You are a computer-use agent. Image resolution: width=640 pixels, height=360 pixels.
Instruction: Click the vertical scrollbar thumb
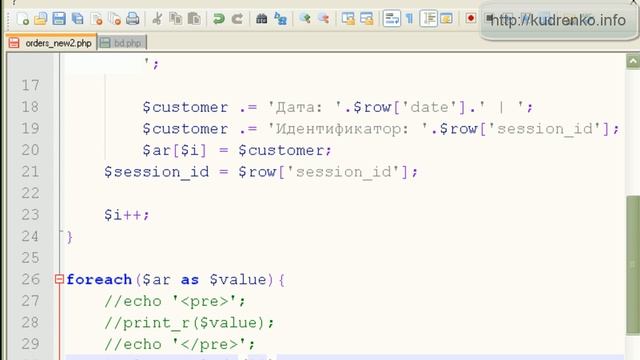[633, 265]
